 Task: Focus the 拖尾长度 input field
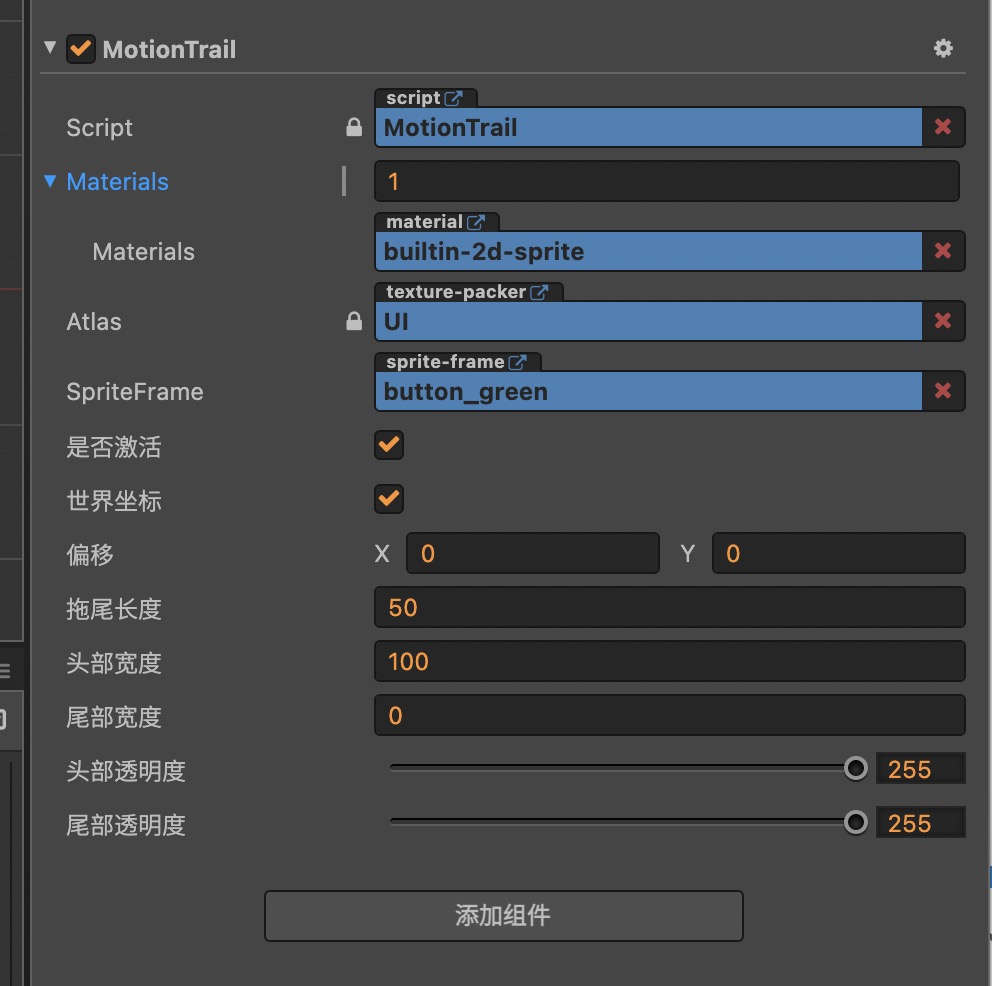(669, 607)
